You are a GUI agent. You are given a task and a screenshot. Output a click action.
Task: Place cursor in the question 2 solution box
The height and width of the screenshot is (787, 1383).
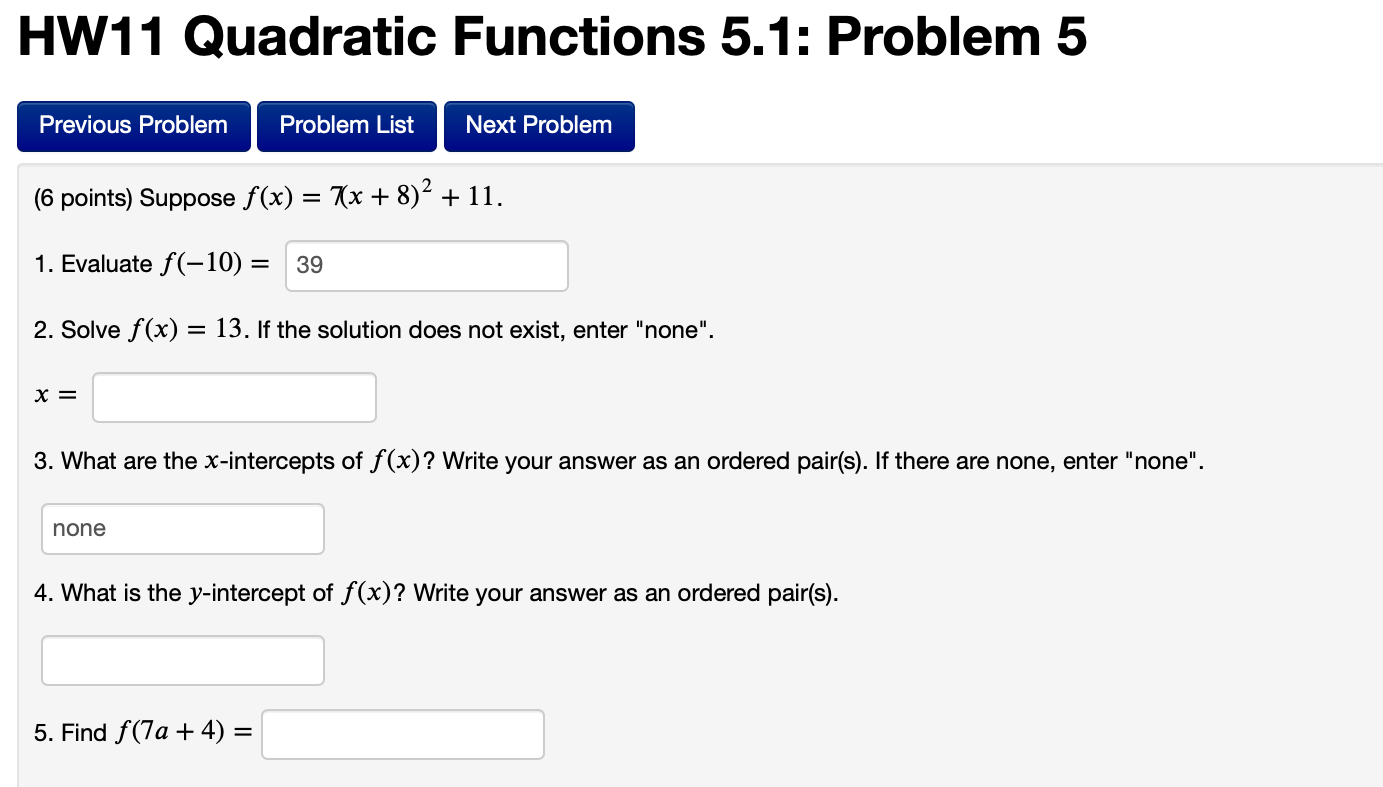point(234,397)
